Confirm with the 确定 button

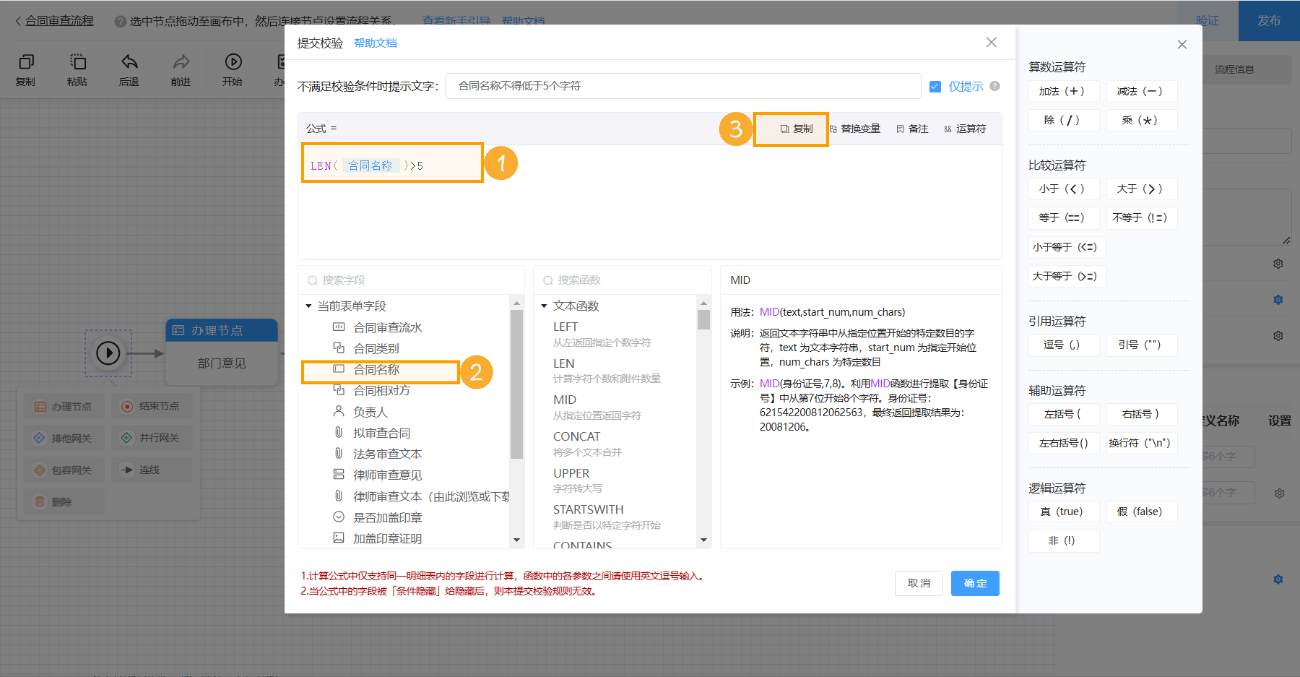point(975,583)
